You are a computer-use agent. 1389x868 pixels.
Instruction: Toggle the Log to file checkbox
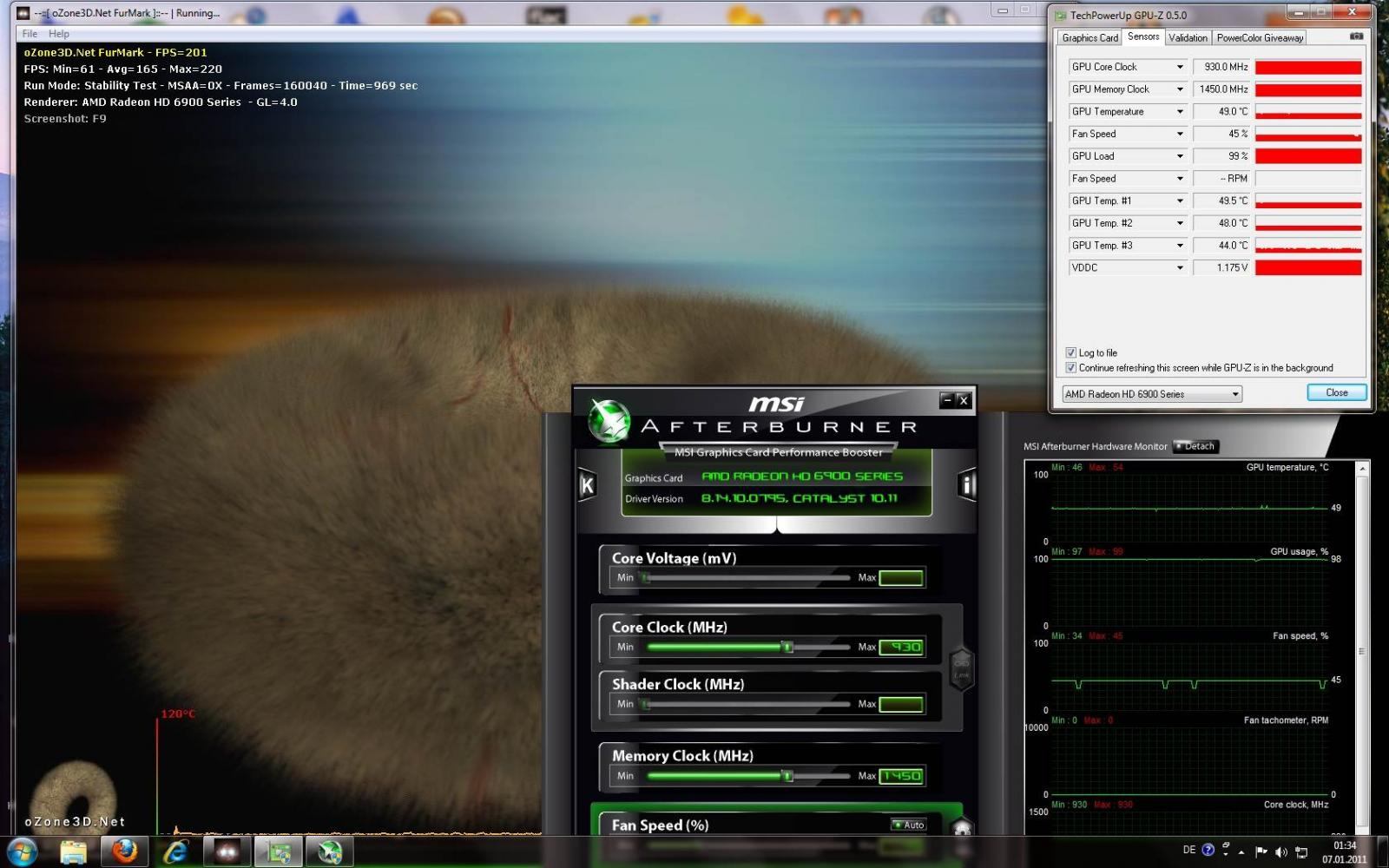click(x=1070, y=352)
